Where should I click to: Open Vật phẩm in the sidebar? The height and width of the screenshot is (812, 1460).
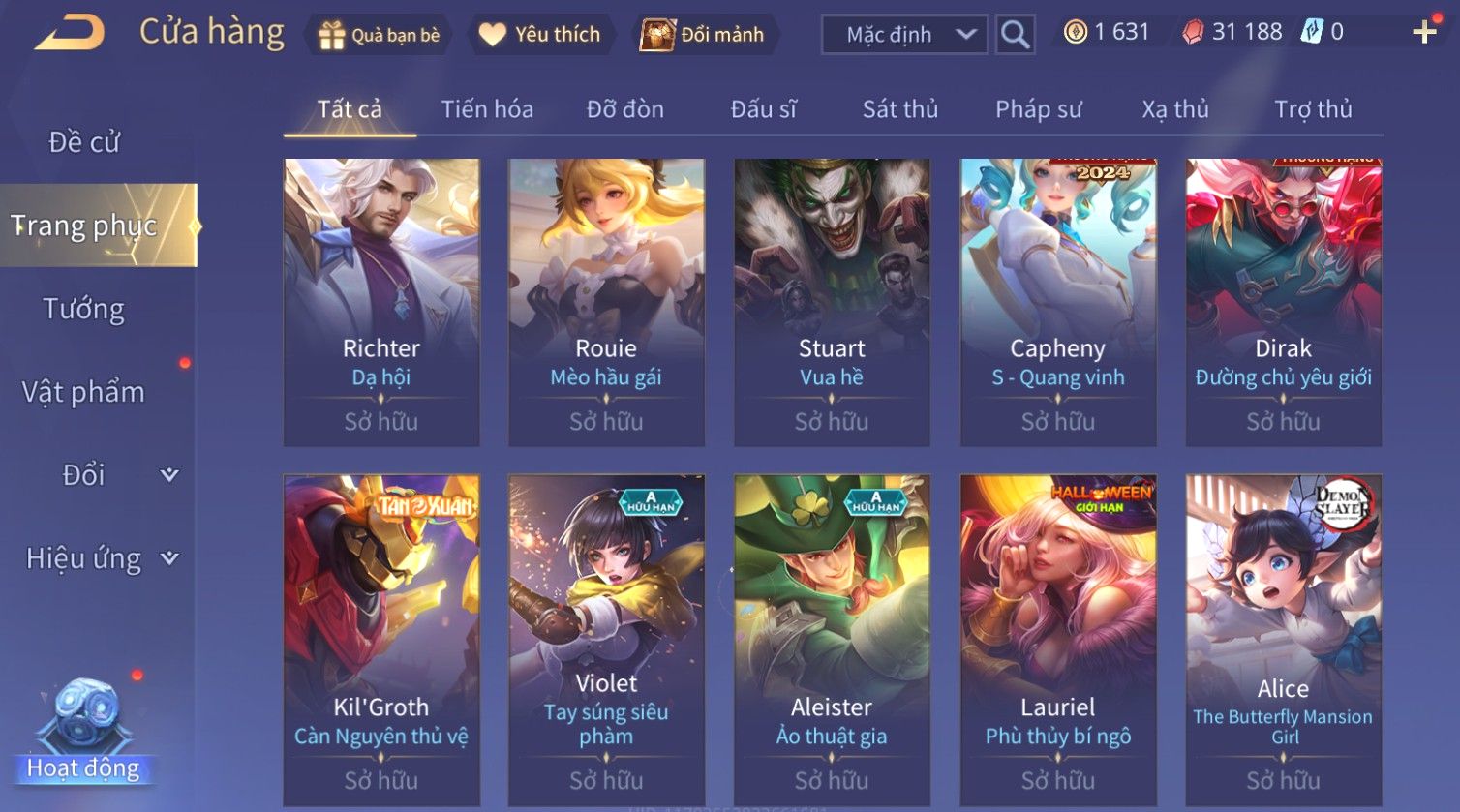coord(84,392)
